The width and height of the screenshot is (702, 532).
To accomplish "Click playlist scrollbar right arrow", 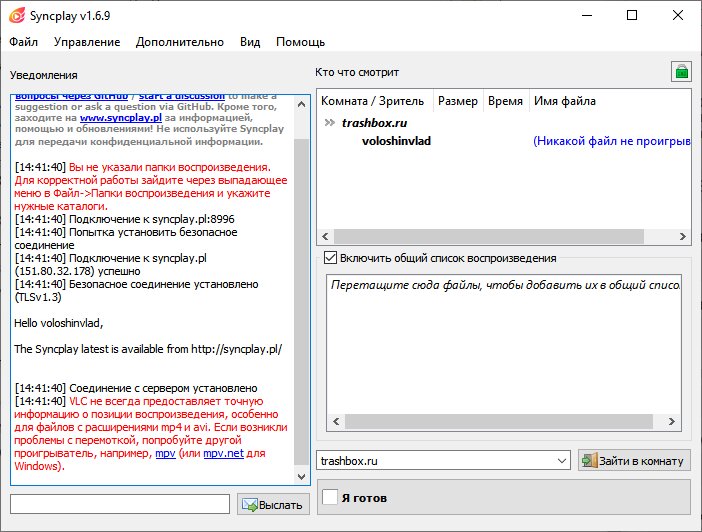I will point(672,421).
